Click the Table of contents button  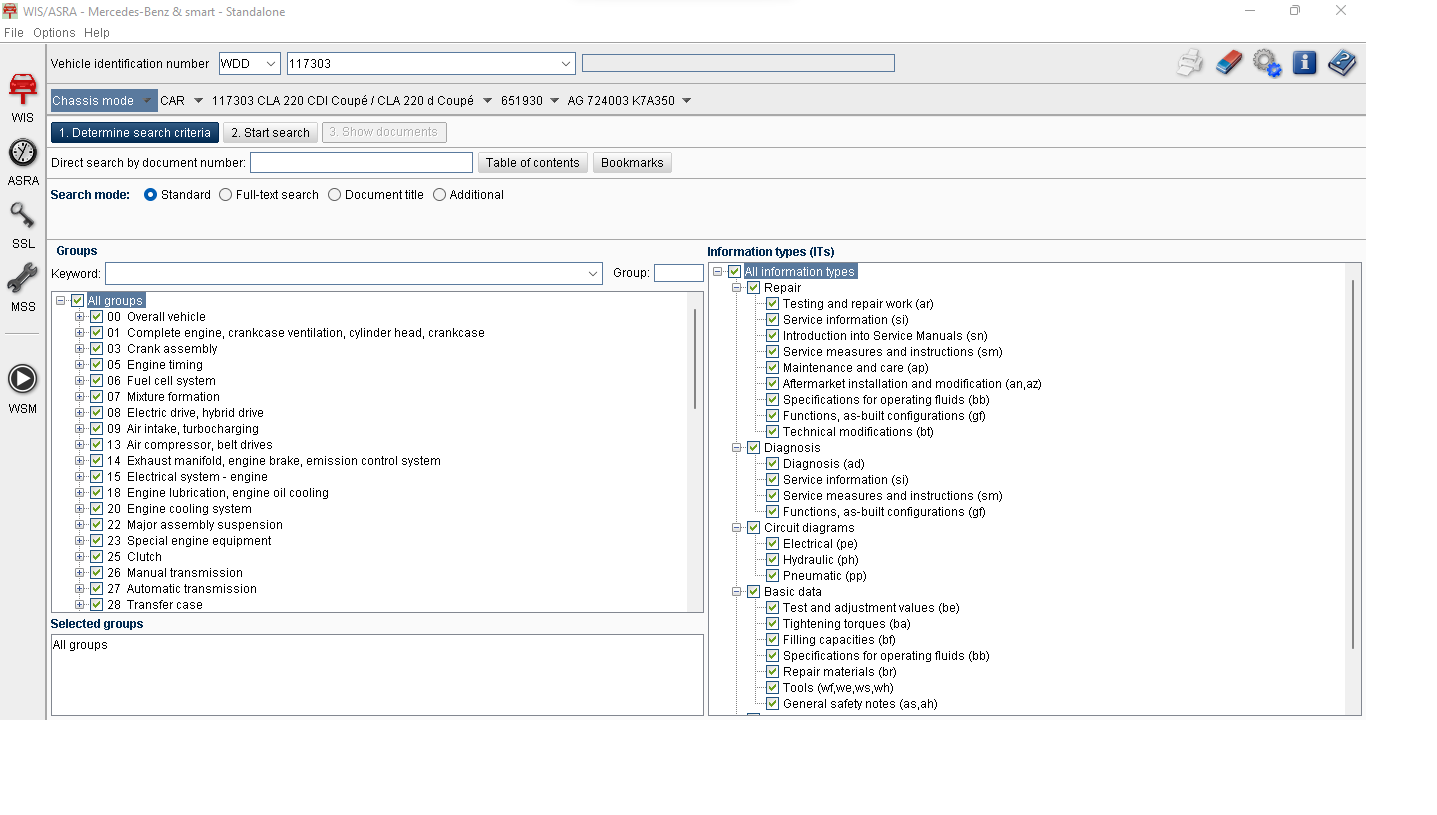click(x=532, y=163)
